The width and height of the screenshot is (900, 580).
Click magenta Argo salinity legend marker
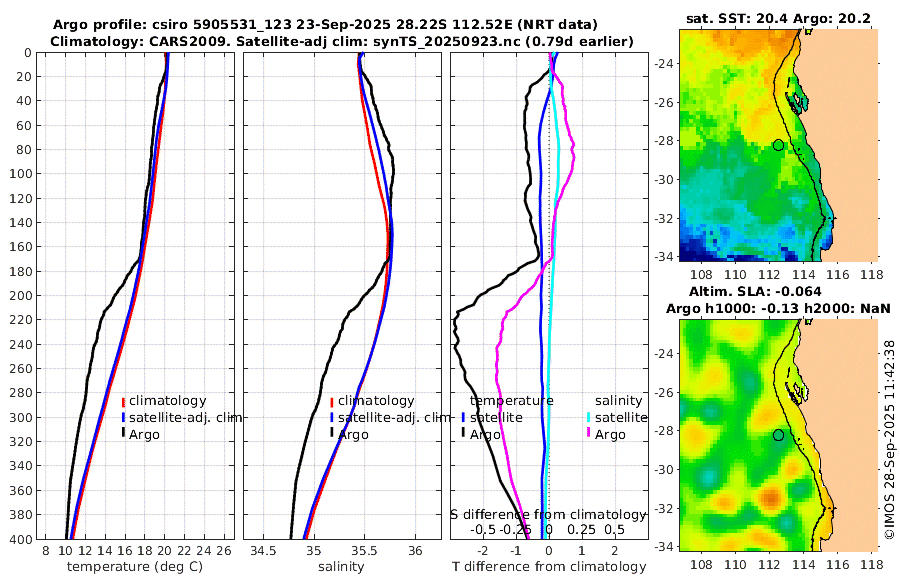[589, 432]
